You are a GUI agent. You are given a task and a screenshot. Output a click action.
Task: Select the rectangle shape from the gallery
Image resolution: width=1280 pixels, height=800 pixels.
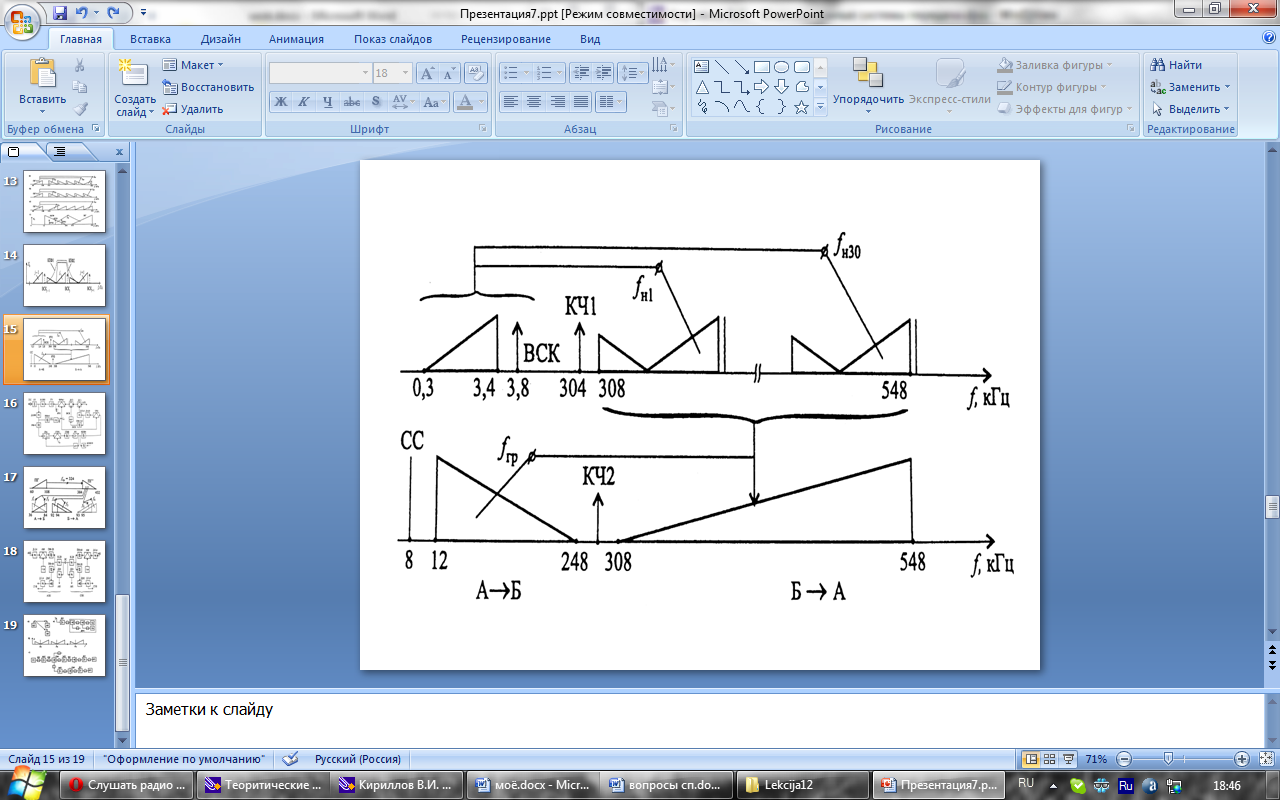[x=761, y=67]
